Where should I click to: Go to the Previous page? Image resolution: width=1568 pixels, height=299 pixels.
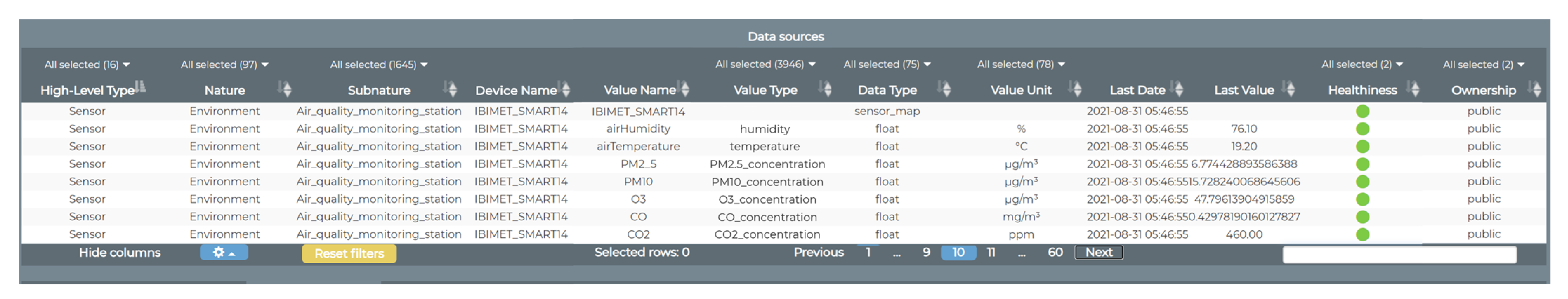pos(818,252)
